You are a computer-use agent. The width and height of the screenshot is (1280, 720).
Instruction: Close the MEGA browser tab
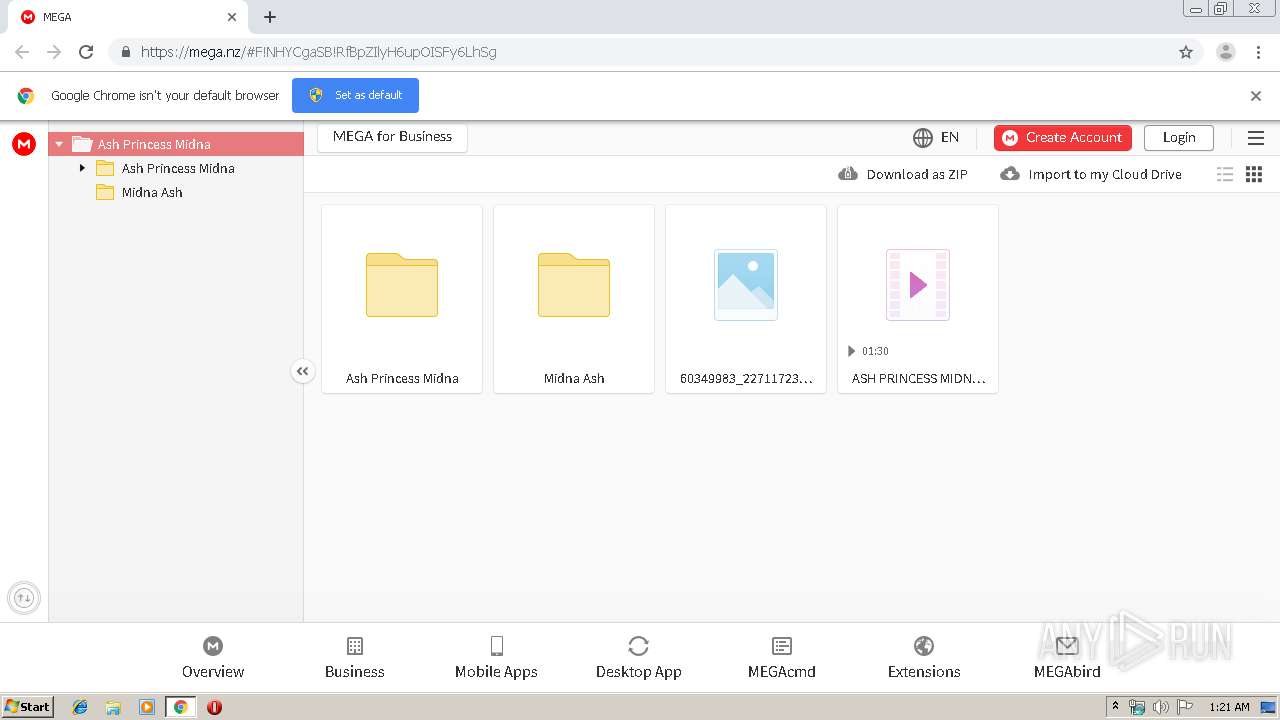pos(232,17)
